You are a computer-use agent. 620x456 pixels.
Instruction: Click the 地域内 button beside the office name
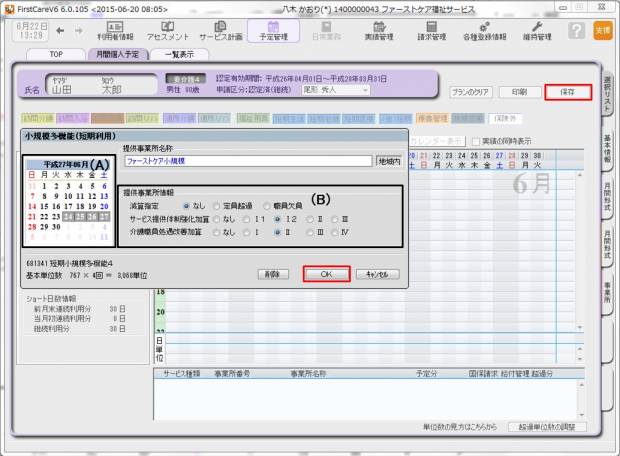click(x=389, y=160)
